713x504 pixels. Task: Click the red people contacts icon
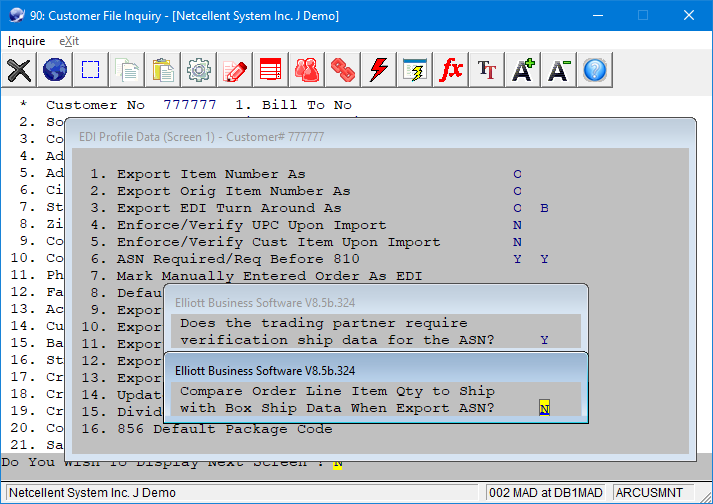307,70
